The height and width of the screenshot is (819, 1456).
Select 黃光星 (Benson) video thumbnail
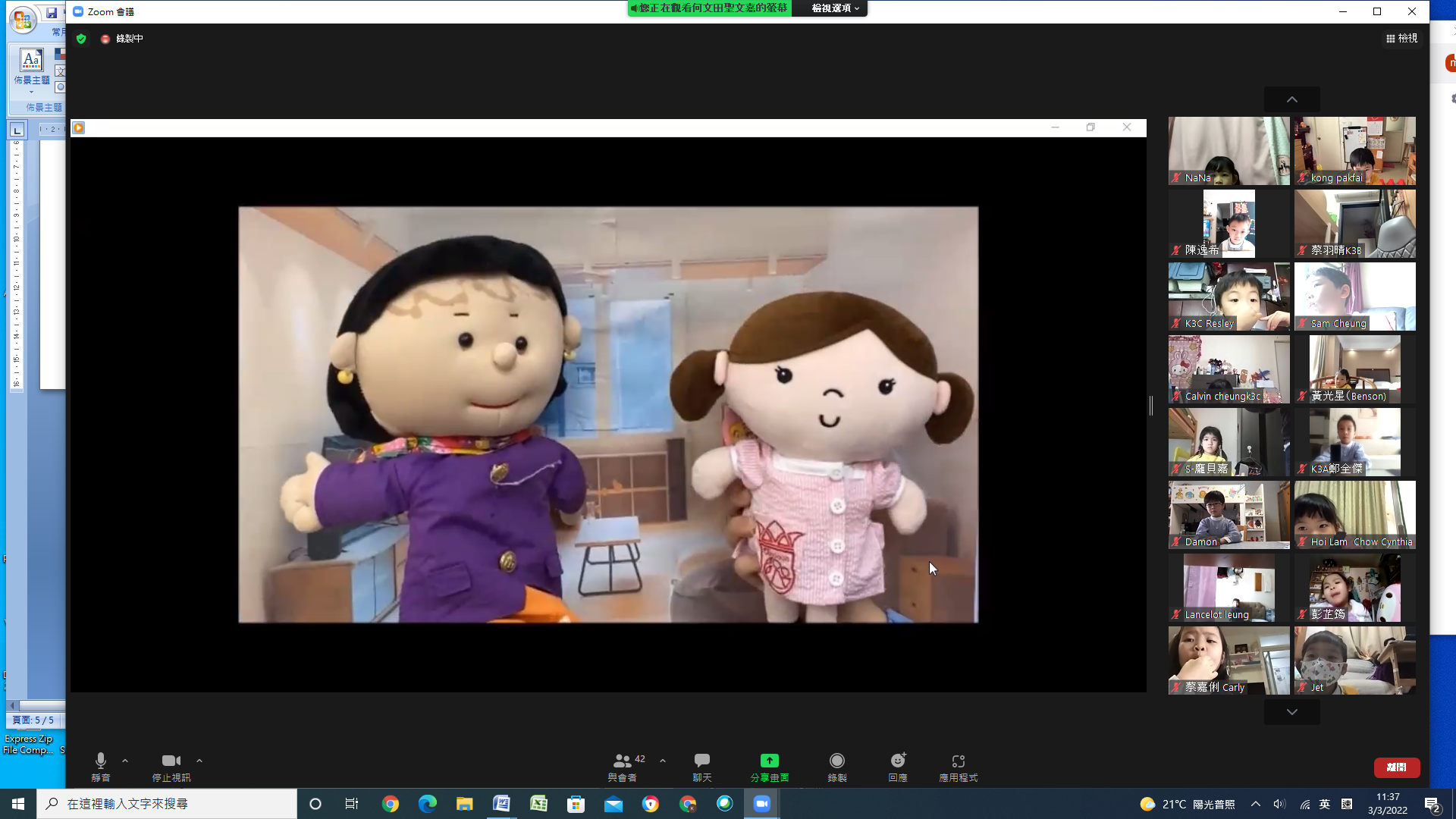(x=1354, y=369)
